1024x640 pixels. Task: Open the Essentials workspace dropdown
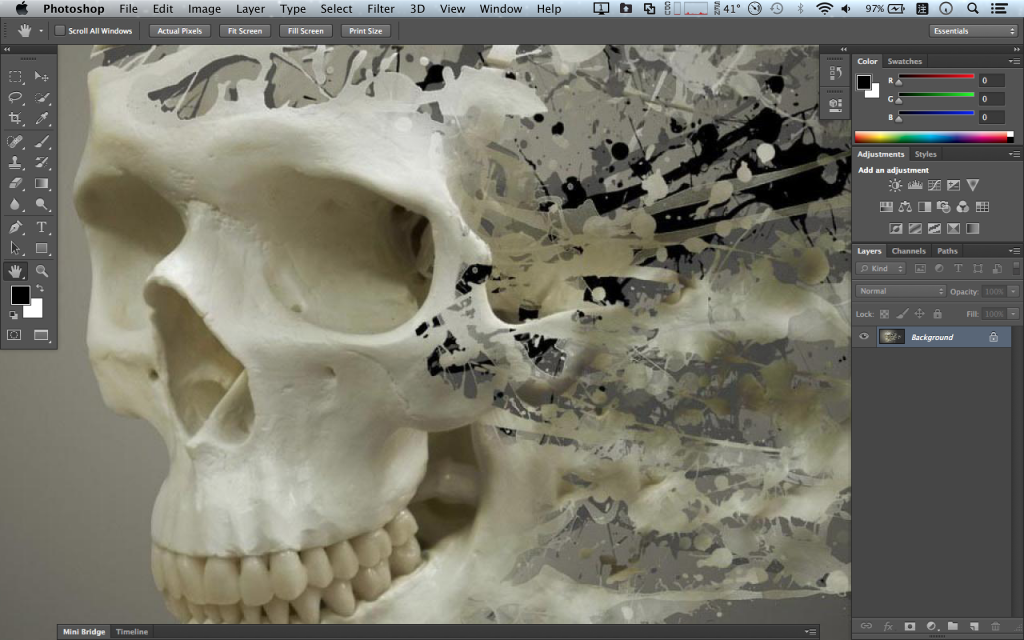pyautogui.click(x=972, y=31)
